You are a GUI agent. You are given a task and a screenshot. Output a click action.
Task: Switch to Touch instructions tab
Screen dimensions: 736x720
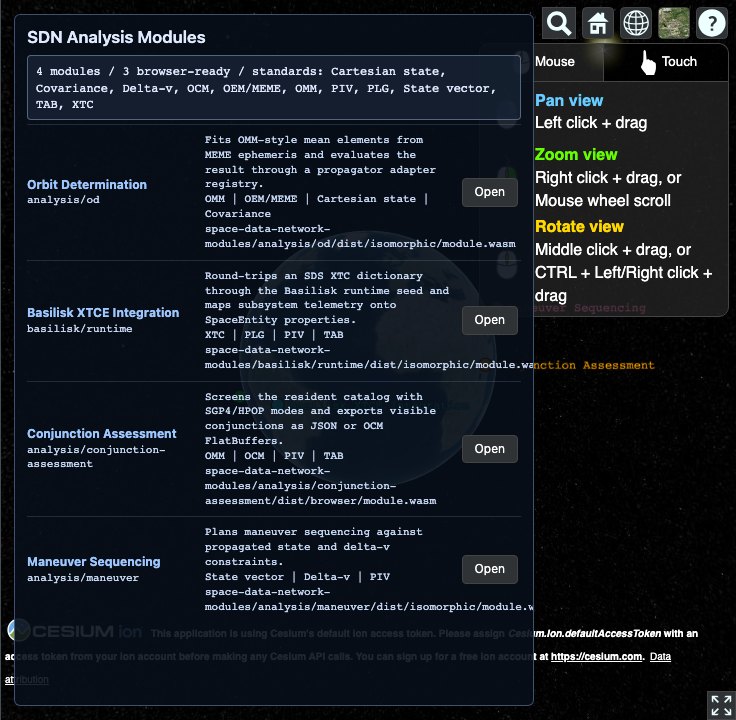pyautogui.click(x=666, y=62)
